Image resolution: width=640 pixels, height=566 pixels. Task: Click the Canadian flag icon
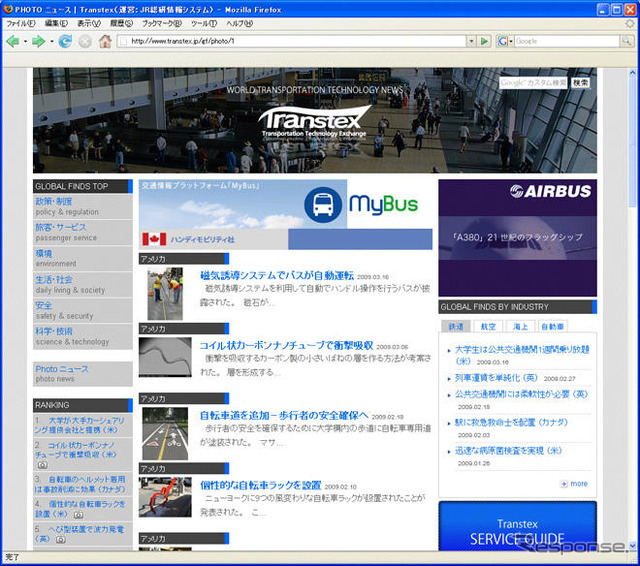(x=154, y=239)
